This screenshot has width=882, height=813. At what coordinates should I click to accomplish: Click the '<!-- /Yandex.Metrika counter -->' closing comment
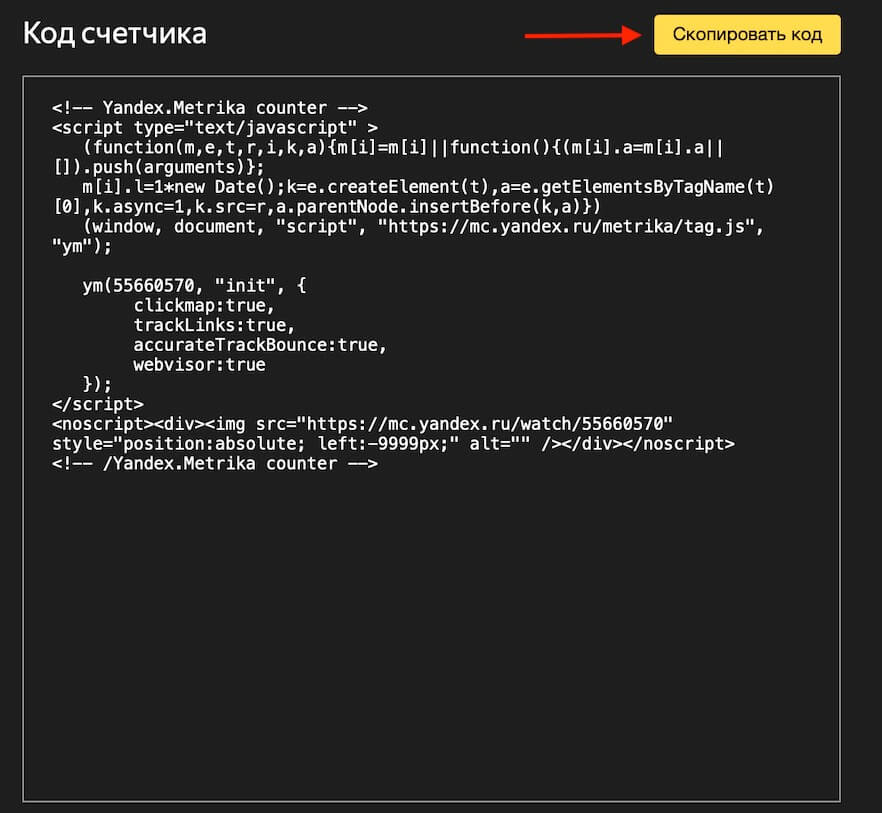(215, 464)
